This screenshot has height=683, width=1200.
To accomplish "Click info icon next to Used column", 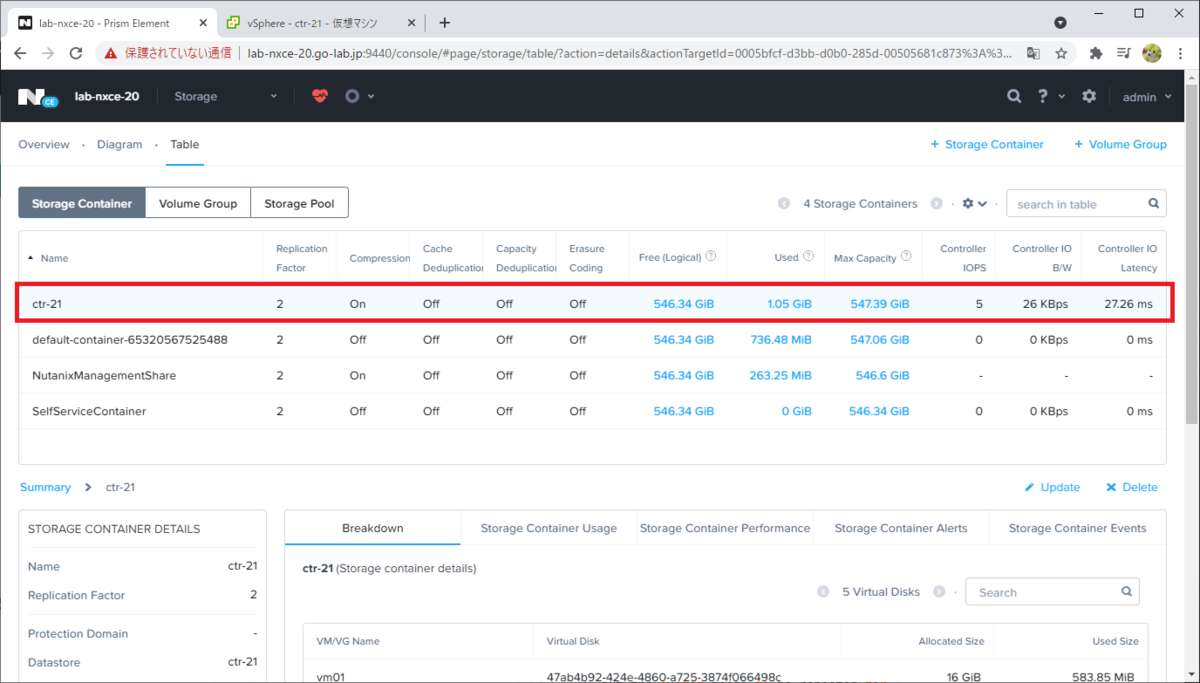I will [808, 256].
